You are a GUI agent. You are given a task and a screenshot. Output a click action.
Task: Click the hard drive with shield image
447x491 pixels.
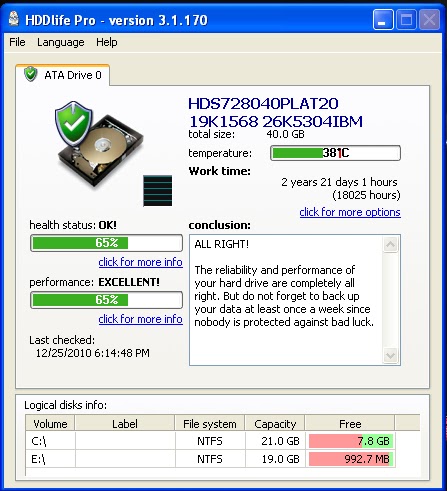click(99, 145)
